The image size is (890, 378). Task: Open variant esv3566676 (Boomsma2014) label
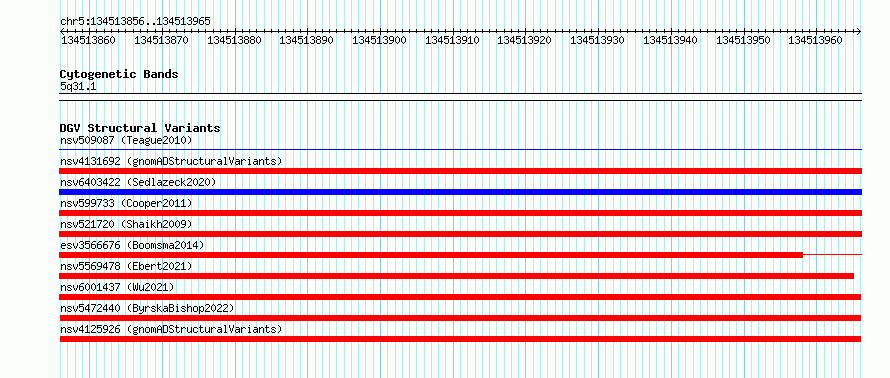coord(132,245)
